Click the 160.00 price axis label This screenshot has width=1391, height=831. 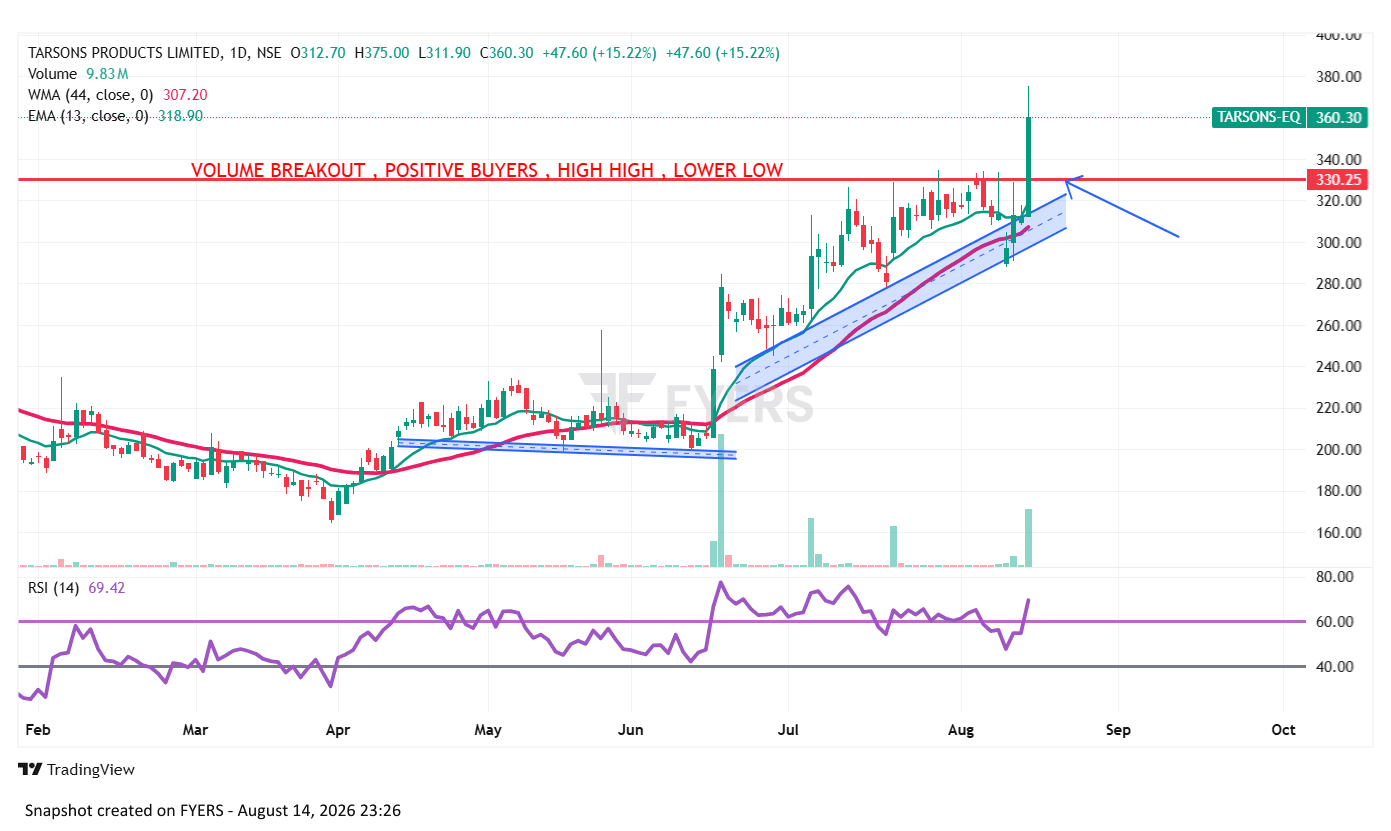(x=1339, y=533)
